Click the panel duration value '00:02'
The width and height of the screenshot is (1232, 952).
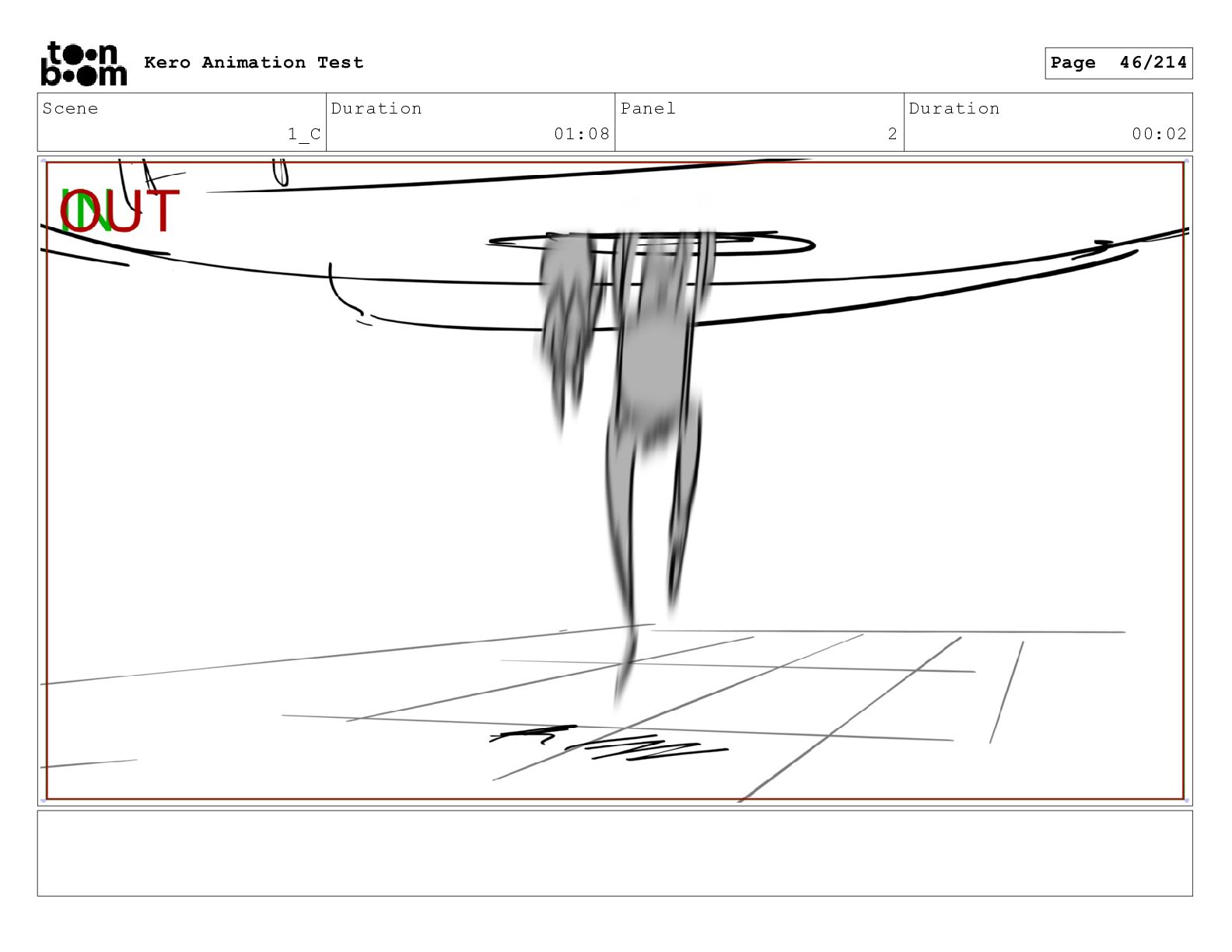point(1160,134)
